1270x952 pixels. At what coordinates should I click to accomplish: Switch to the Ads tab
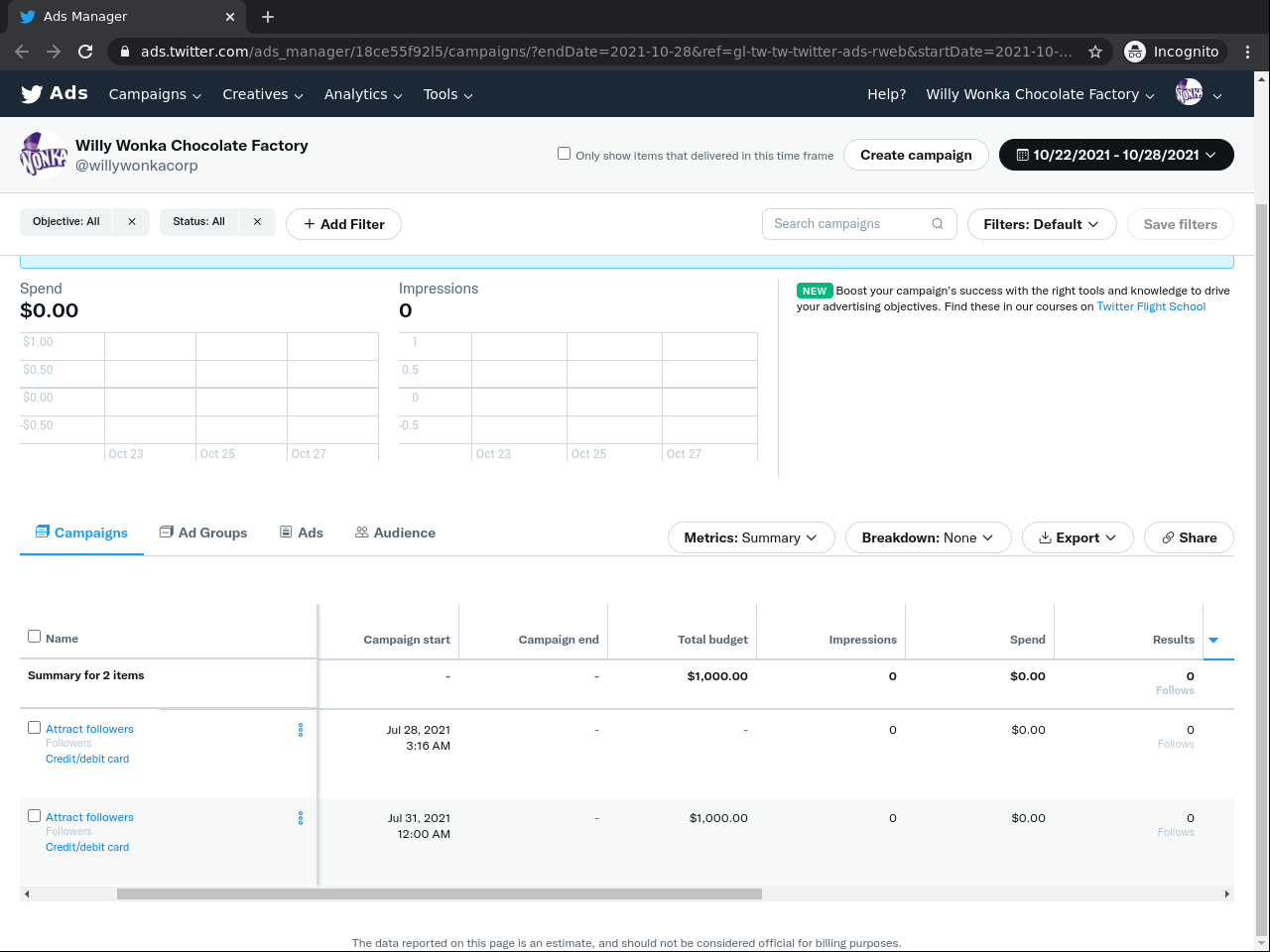pyautogui.click(x=302, y=533)
